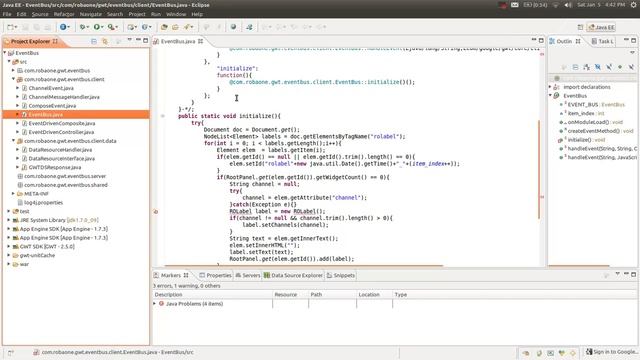Open the Project Explorer view menu triangle

click(x=129, y=40)
